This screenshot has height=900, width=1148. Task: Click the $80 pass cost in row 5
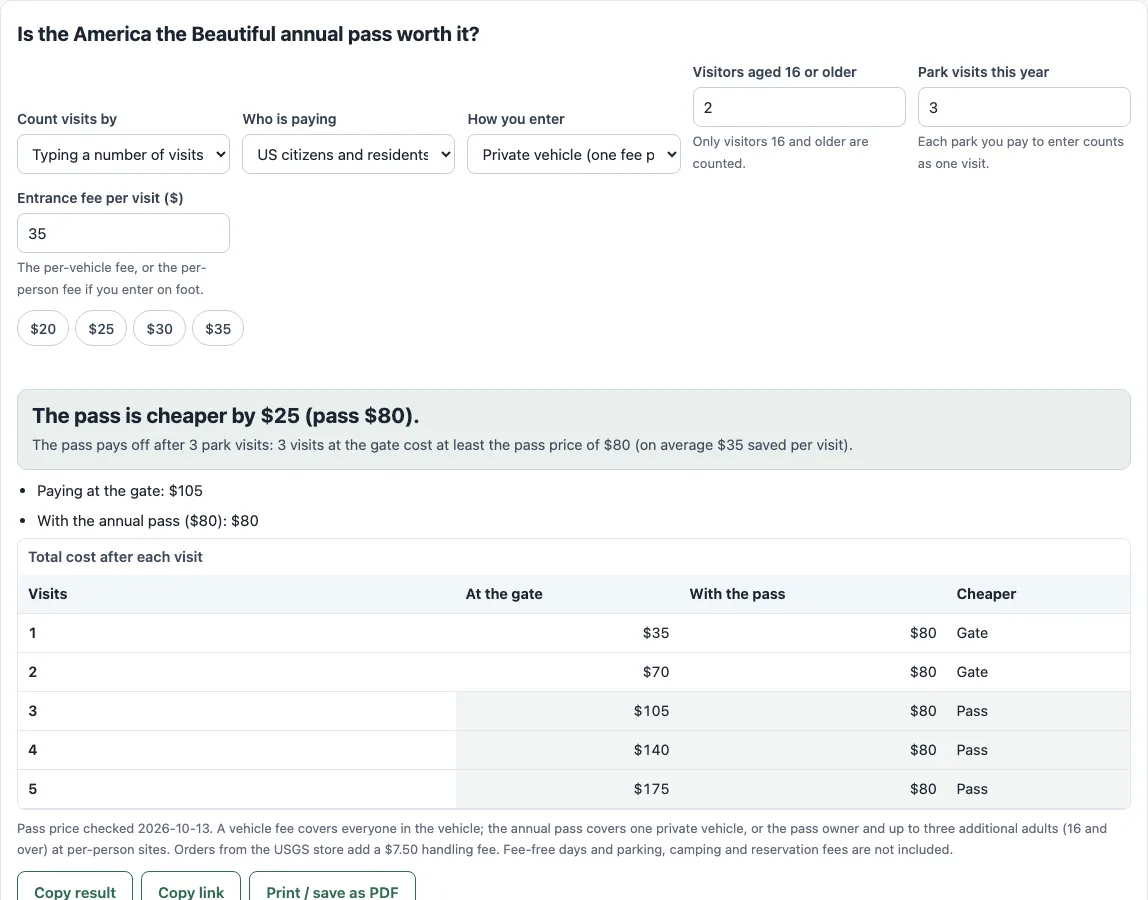click(923, 789)
